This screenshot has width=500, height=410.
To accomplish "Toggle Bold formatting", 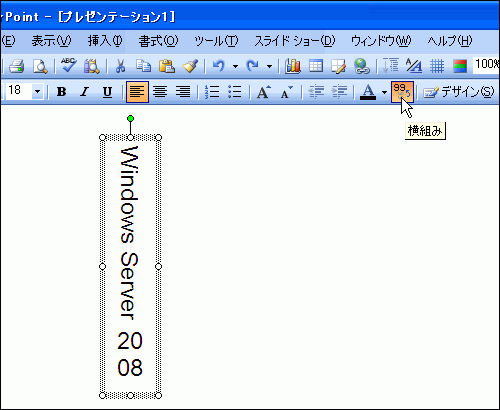I will click(61, 92).
